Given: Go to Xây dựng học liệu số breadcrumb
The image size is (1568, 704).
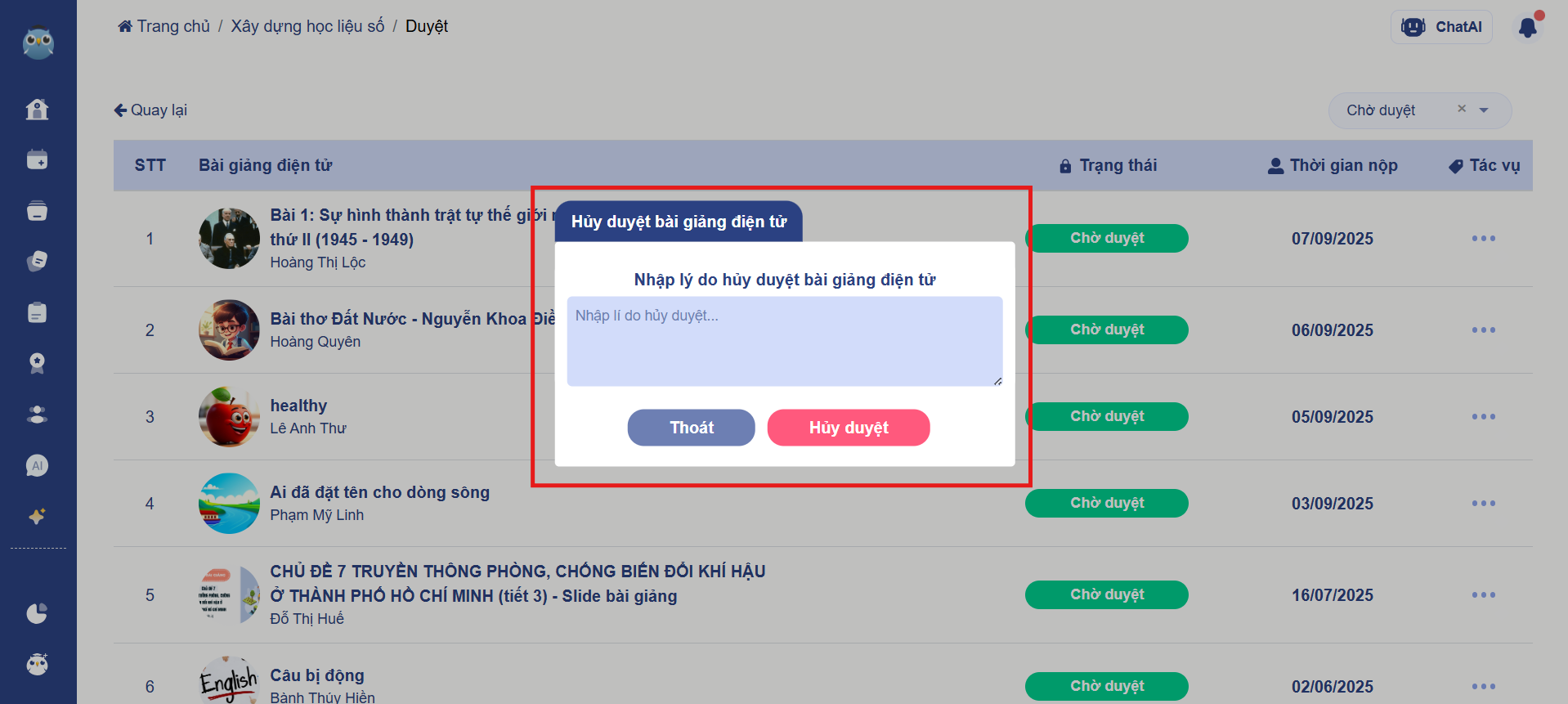Looking at the screenshot, I should click(307, 26).
